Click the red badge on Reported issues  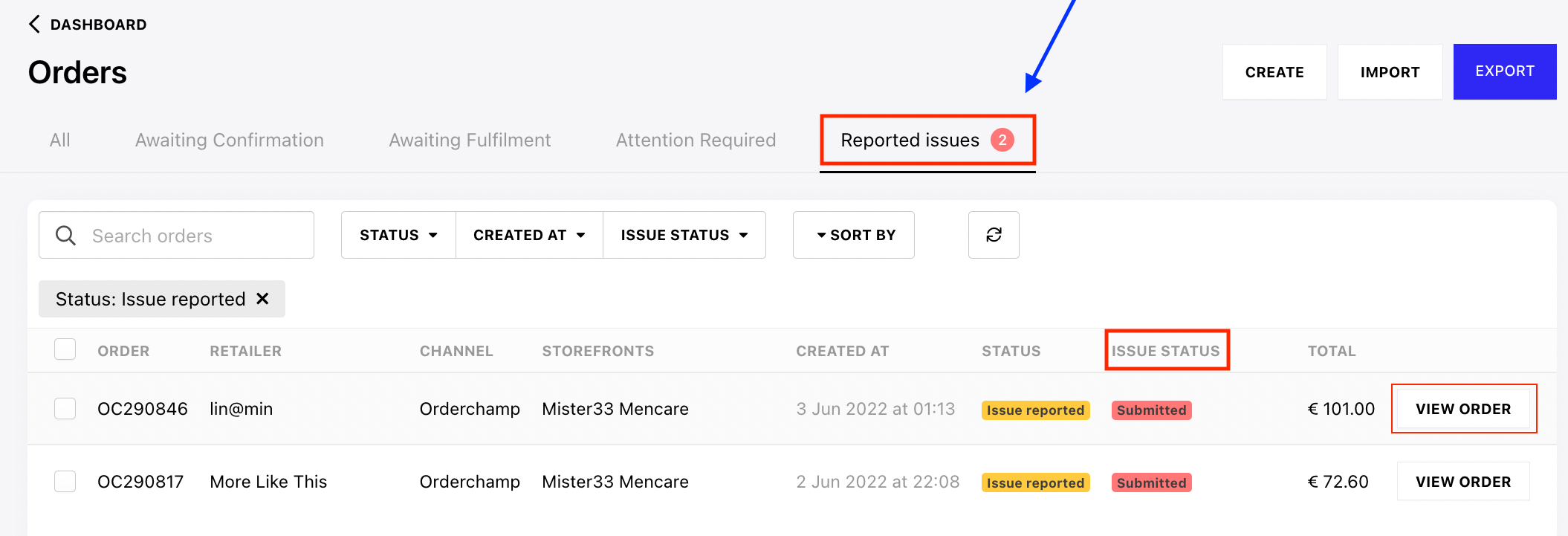pos(1002,140)
